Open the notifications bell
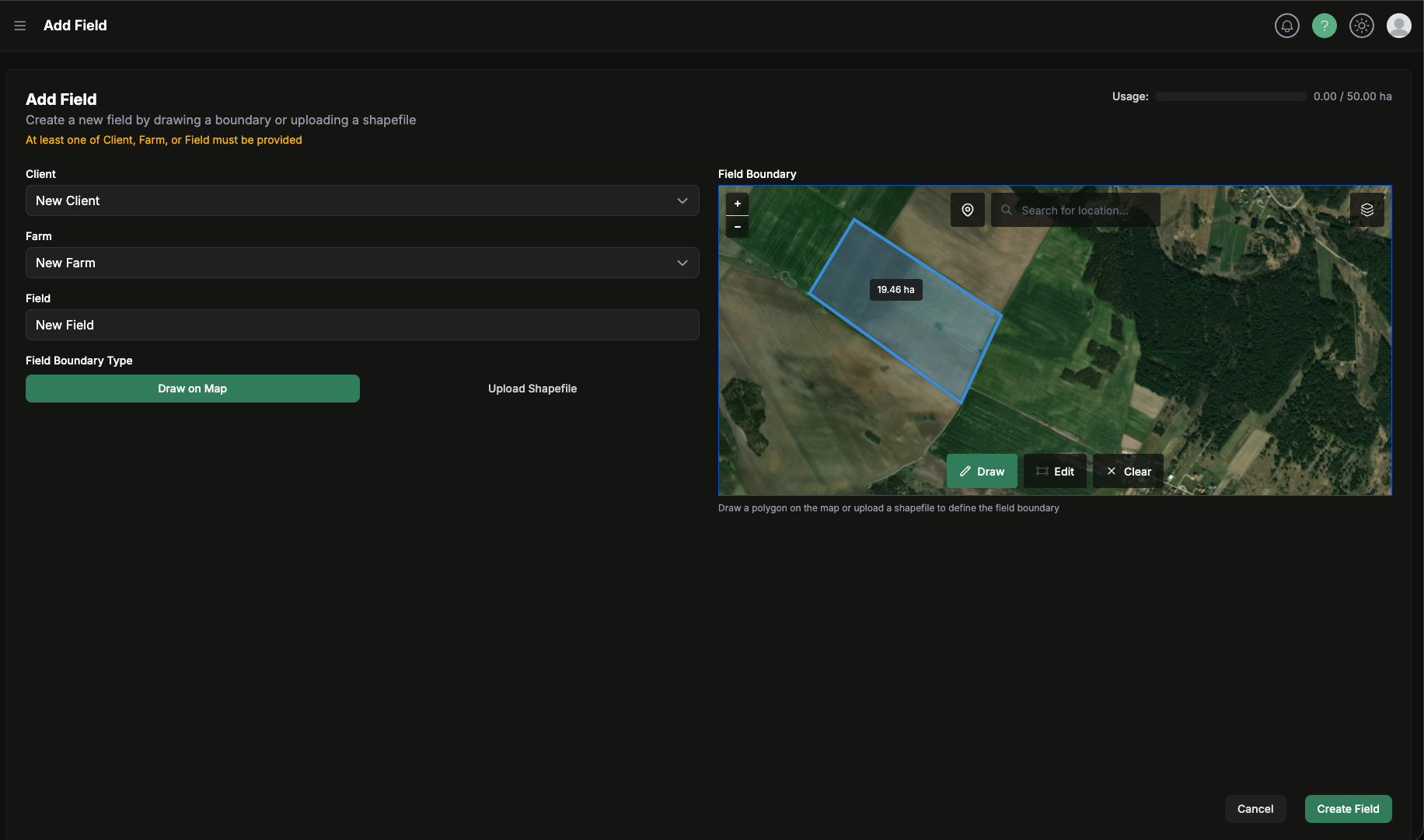This screenshot has height=840, width=1424. point(1287,25)
